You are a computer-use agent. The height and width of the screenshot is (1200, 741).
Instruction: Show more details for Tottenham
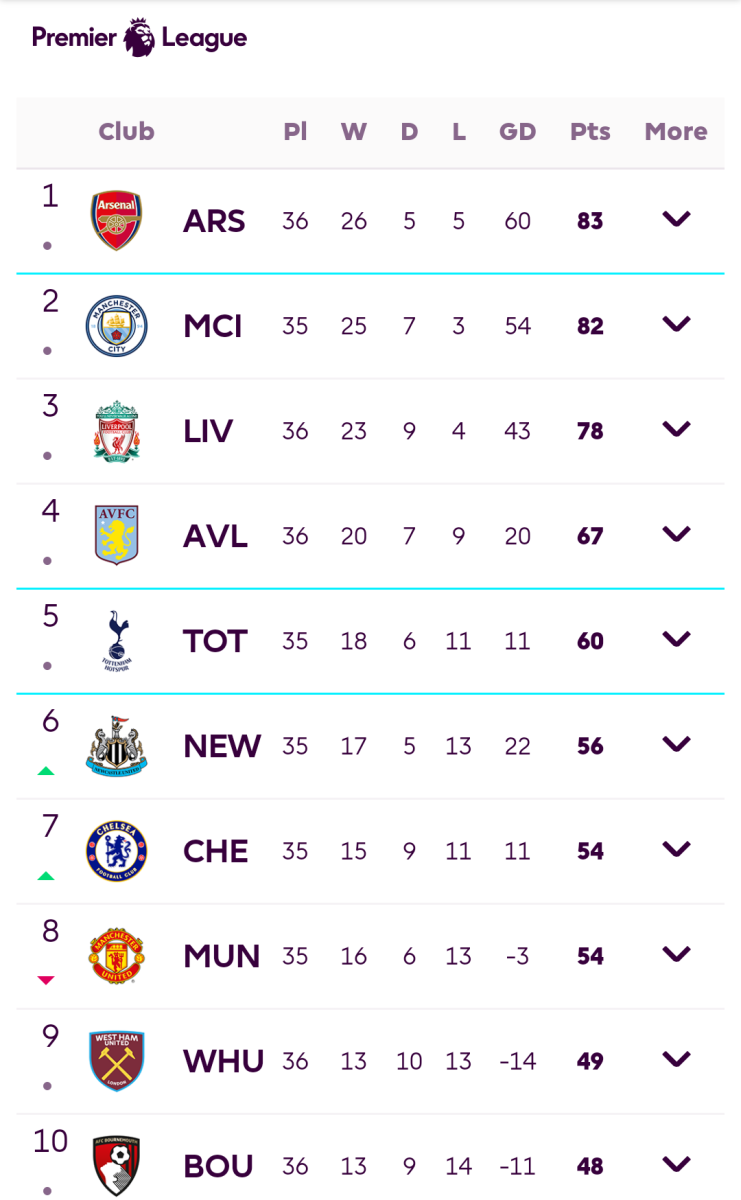click(x=677, y=639)
